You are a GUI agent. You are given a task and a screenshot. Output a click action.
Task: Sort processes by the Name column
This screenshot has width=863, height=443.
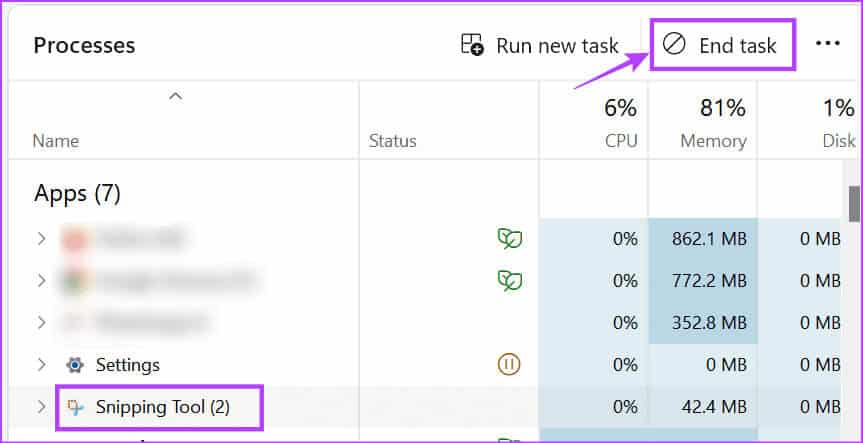55,141
